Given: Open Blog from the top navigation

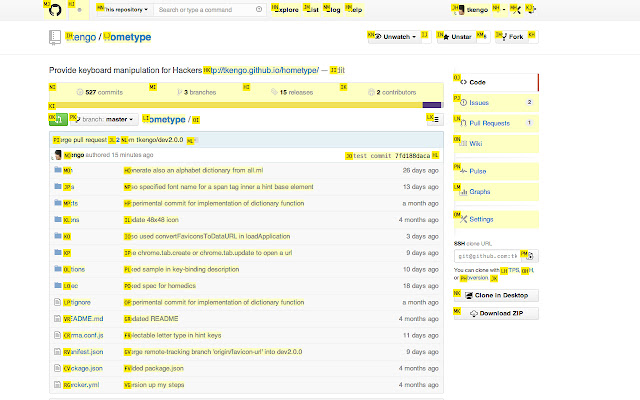Looking at the screenshot, I should [332, 10].
